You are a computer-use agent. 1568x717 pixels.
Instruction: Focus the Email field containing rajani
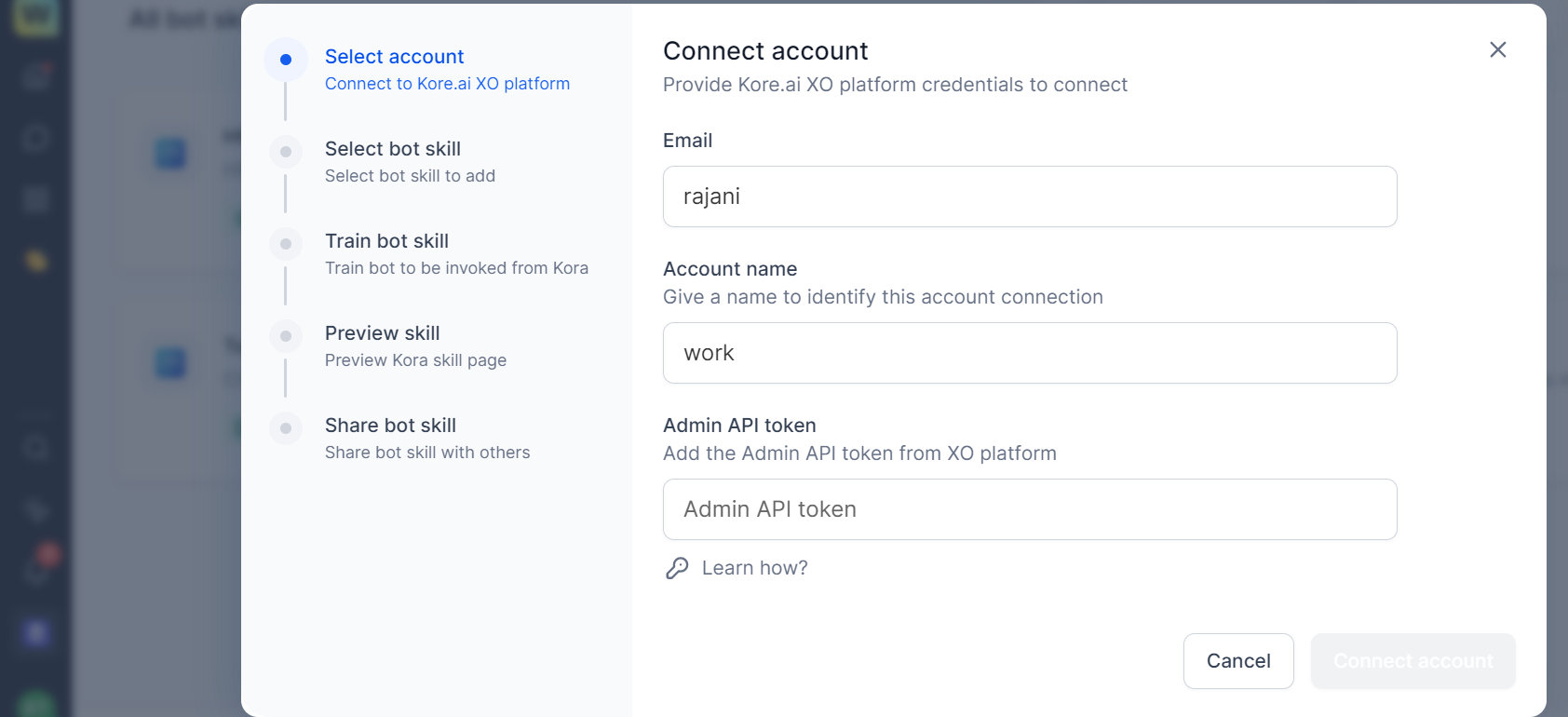click(x=1029, y=196)
